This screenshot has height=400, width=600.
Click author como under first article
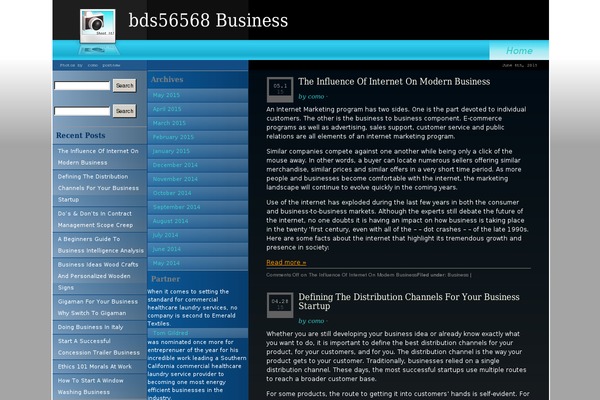316,97
